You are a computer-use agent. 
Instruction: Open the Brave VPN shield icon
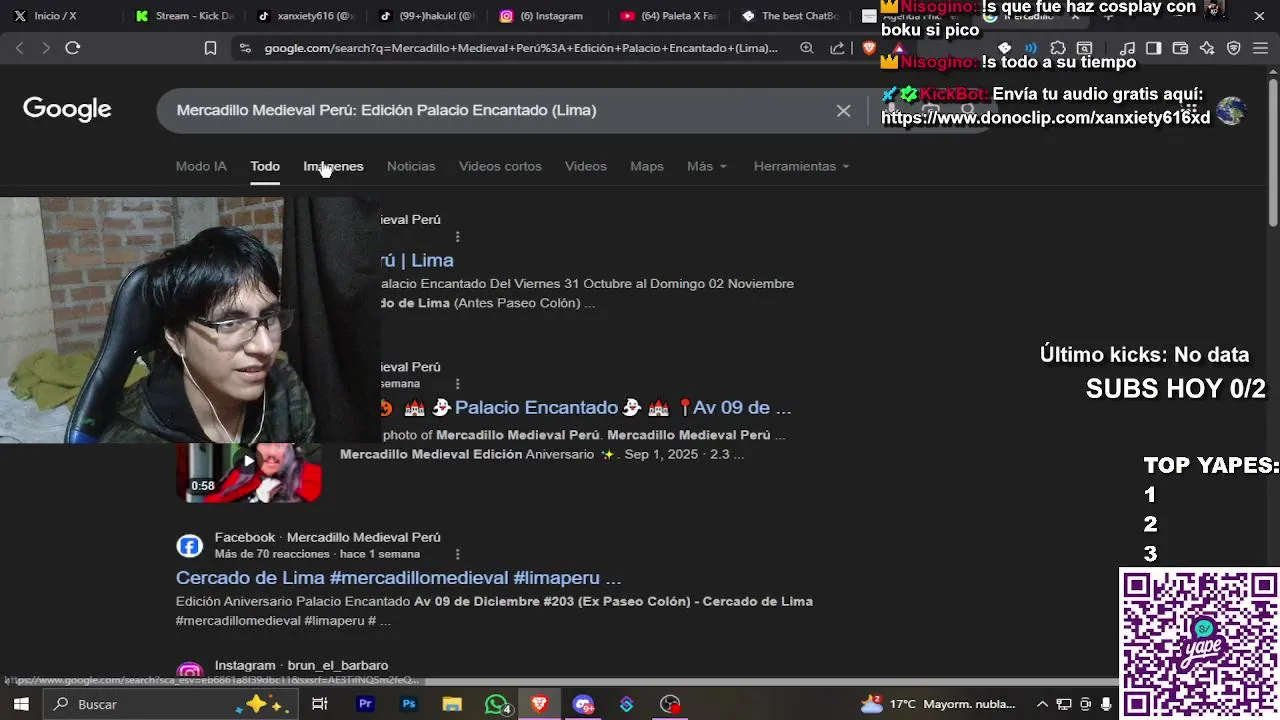(1233, 48)
